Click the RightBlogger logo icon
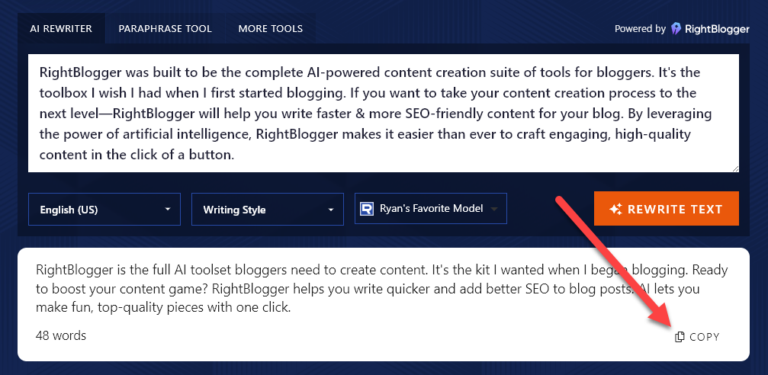Screen dimensions: 768x375 676,29
